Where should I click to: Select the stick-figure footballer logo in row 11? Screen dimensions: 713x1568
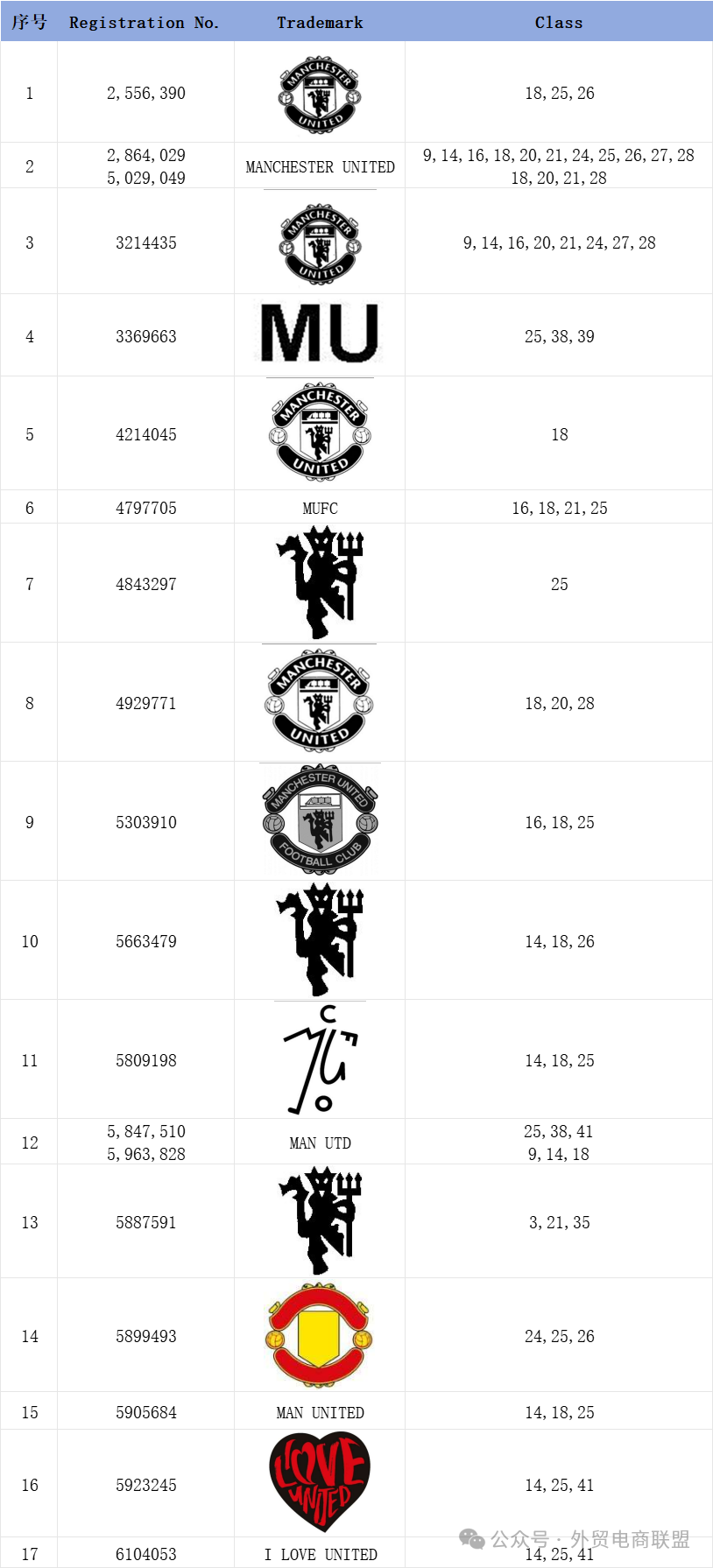(320, 1059)
